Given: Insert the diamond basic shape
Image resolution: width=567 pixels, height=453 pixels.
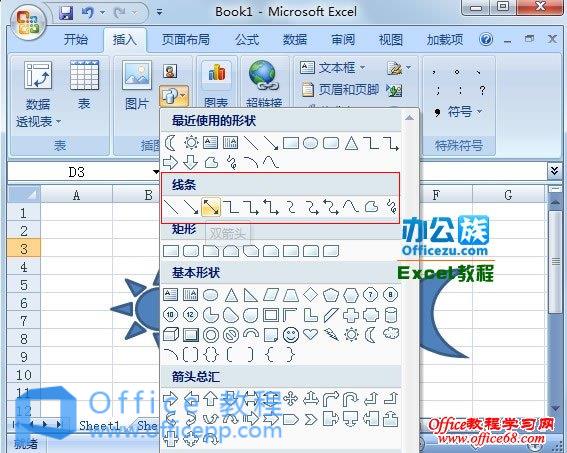Looking at the screenshot, I should click(x=310, y=295).
